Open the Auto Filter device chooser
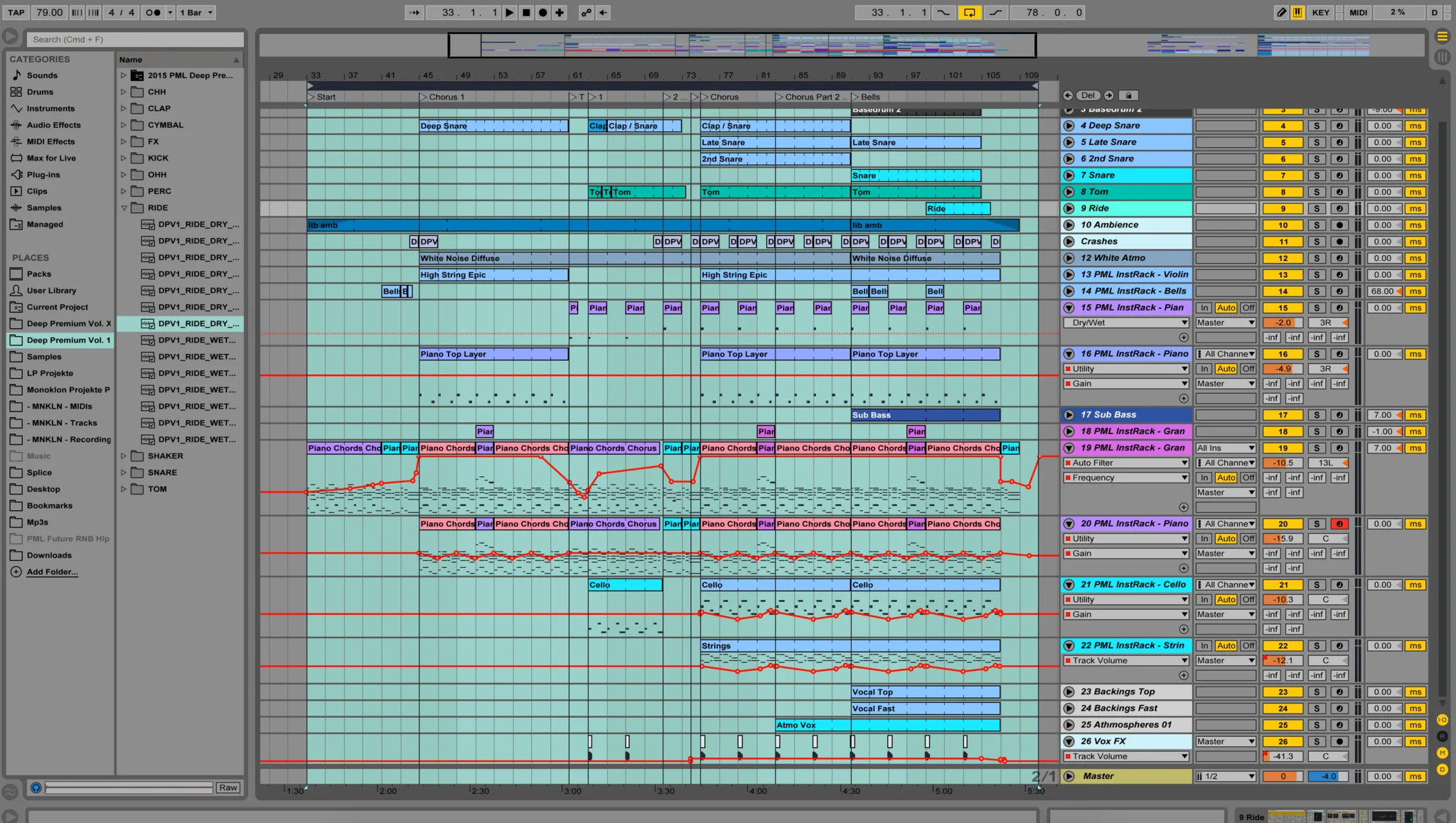 coord(1126,463)
